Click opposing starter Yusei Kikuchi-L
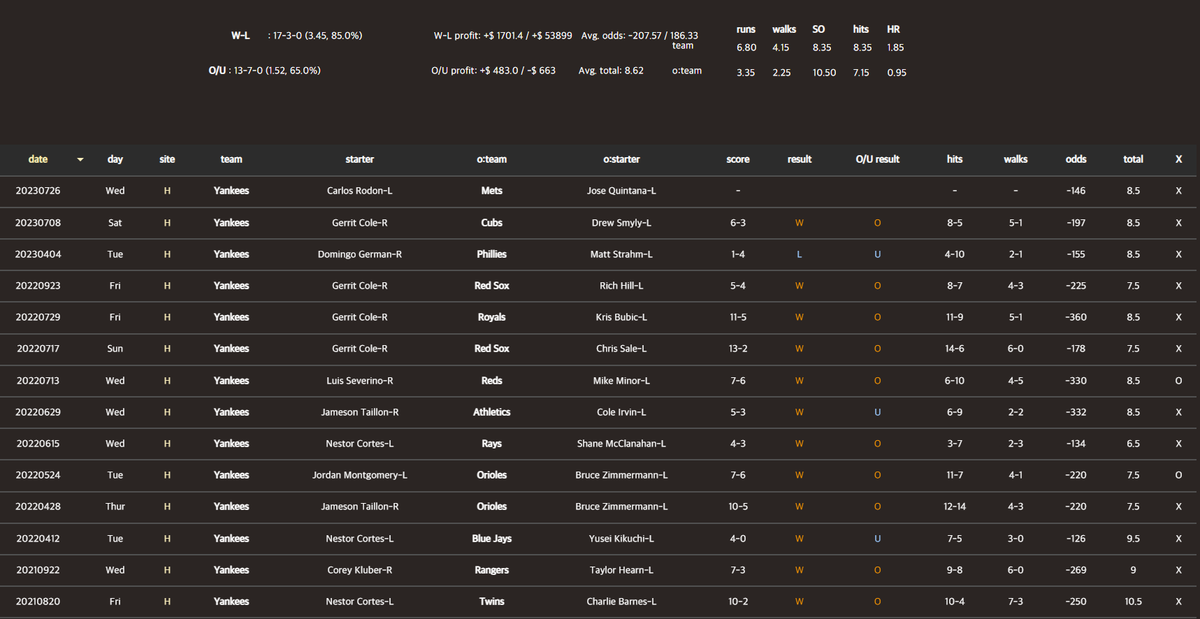Screen dimensions: 1200x619 (621, 538)
